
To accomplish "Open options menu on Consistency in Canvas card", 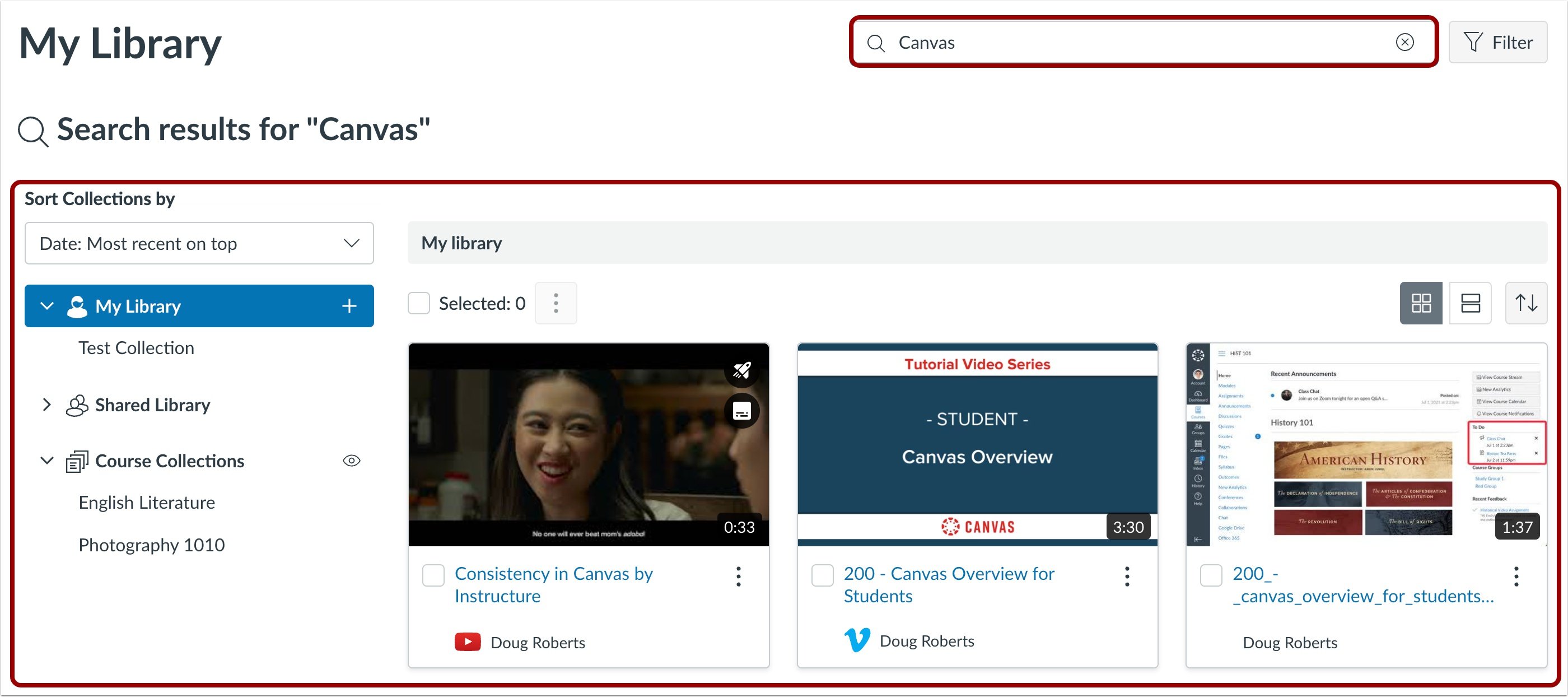I will [x=738, y=577].
